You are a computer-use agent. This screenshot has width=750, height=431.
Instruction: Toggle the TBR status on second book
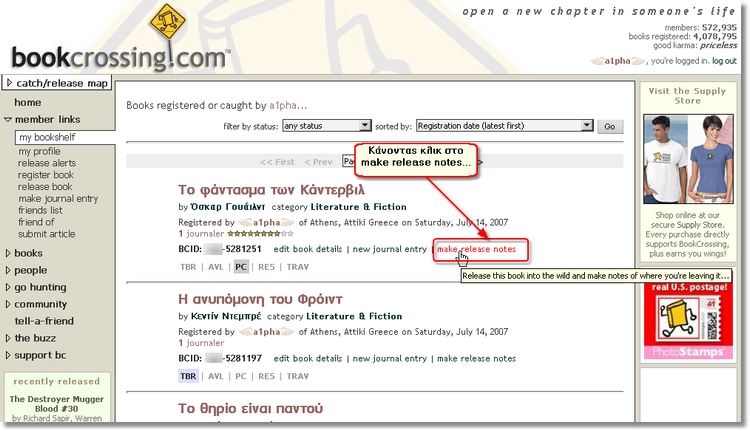[187, 377]
